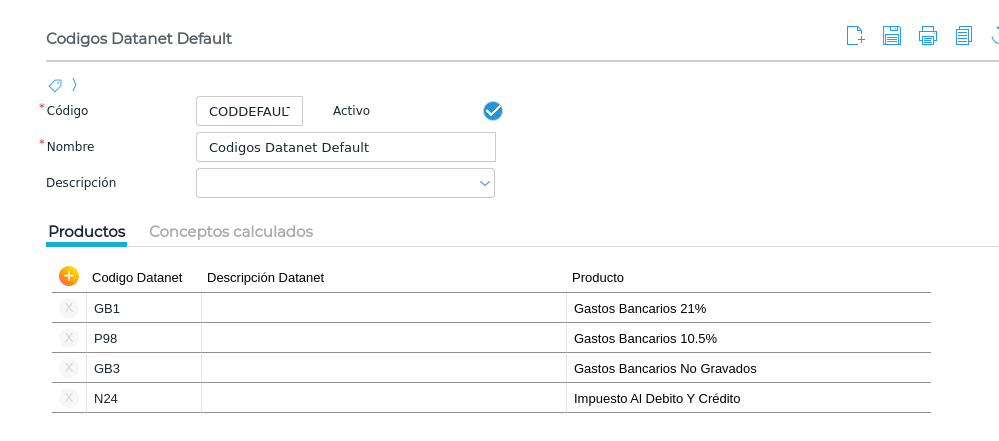Remove the N24 row
999x441 pixels.
click(x=69, y=398)
